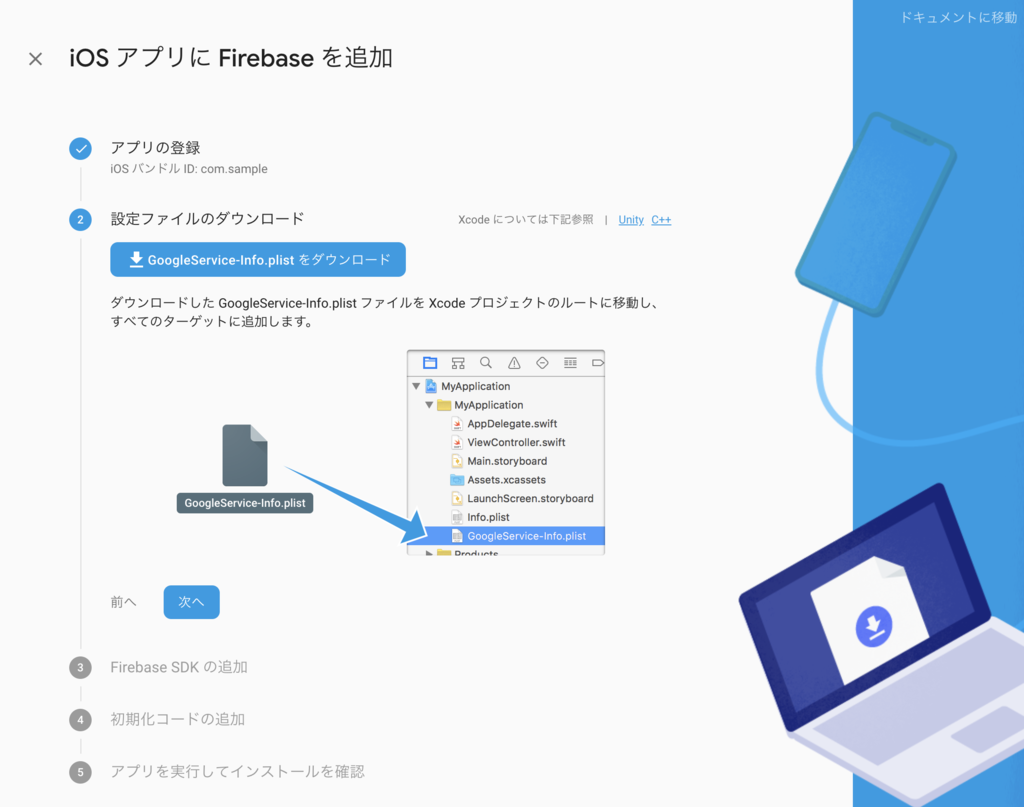The height and width of the screenshot is (807, 1024).
Task: Click the dark GoogleService-Info.plist file label
Action: pos(245,503)
